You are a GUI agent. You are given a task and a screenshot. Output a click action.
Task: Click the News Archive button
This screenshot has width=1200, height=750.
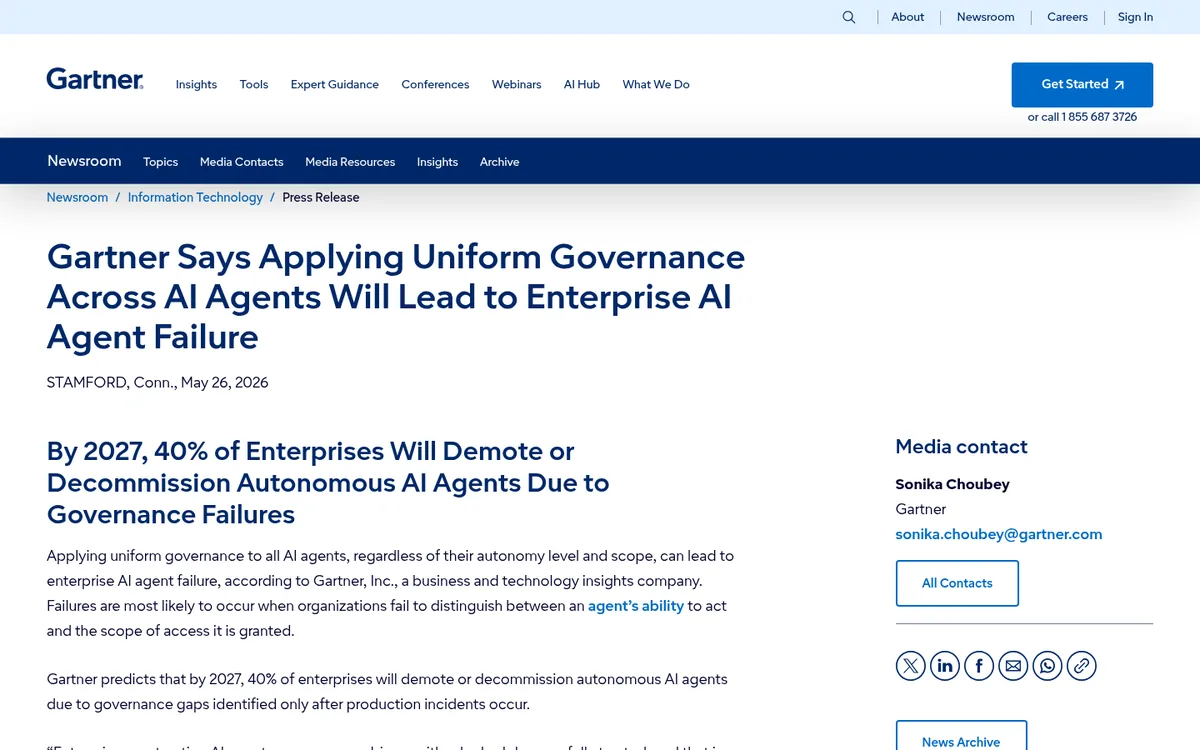961,740
